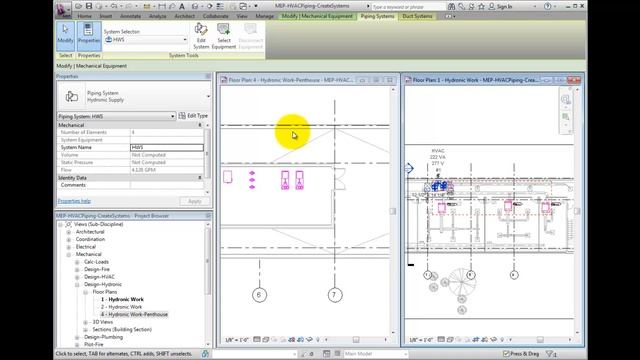Click the Communication Center icon
Image resolution: width=640 pixels, height=360 pixels.
tap(471, 7)
